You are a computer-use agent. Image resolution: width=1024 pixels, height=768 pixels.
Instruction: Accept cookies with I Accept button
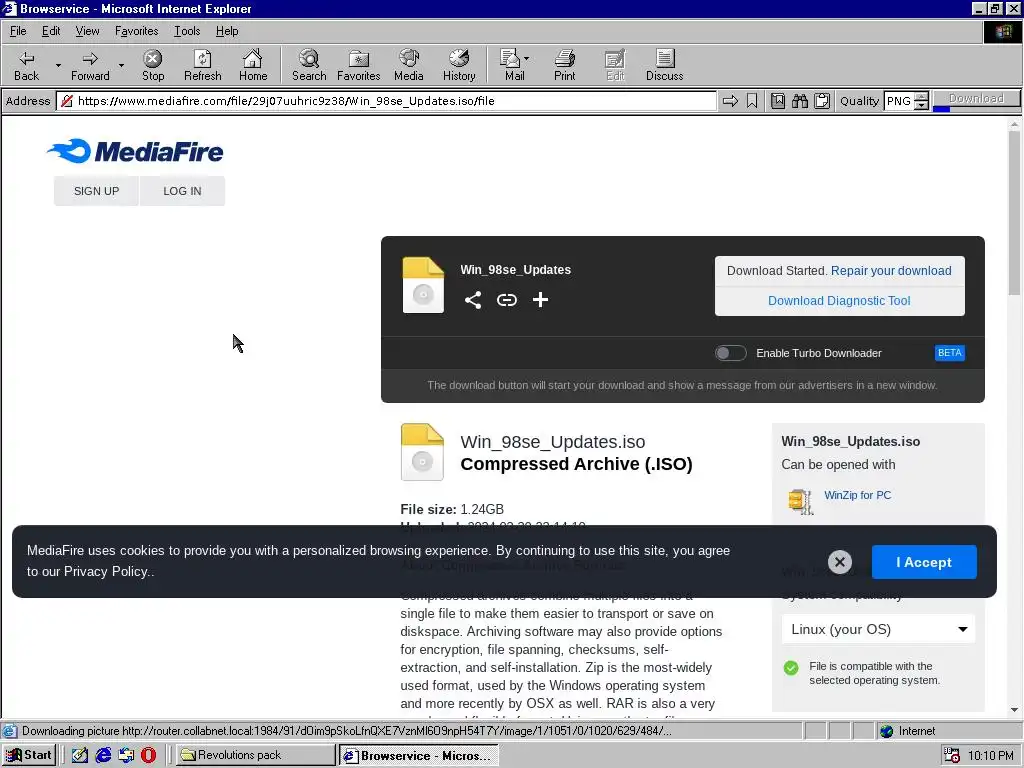click(x=924, y=562)
